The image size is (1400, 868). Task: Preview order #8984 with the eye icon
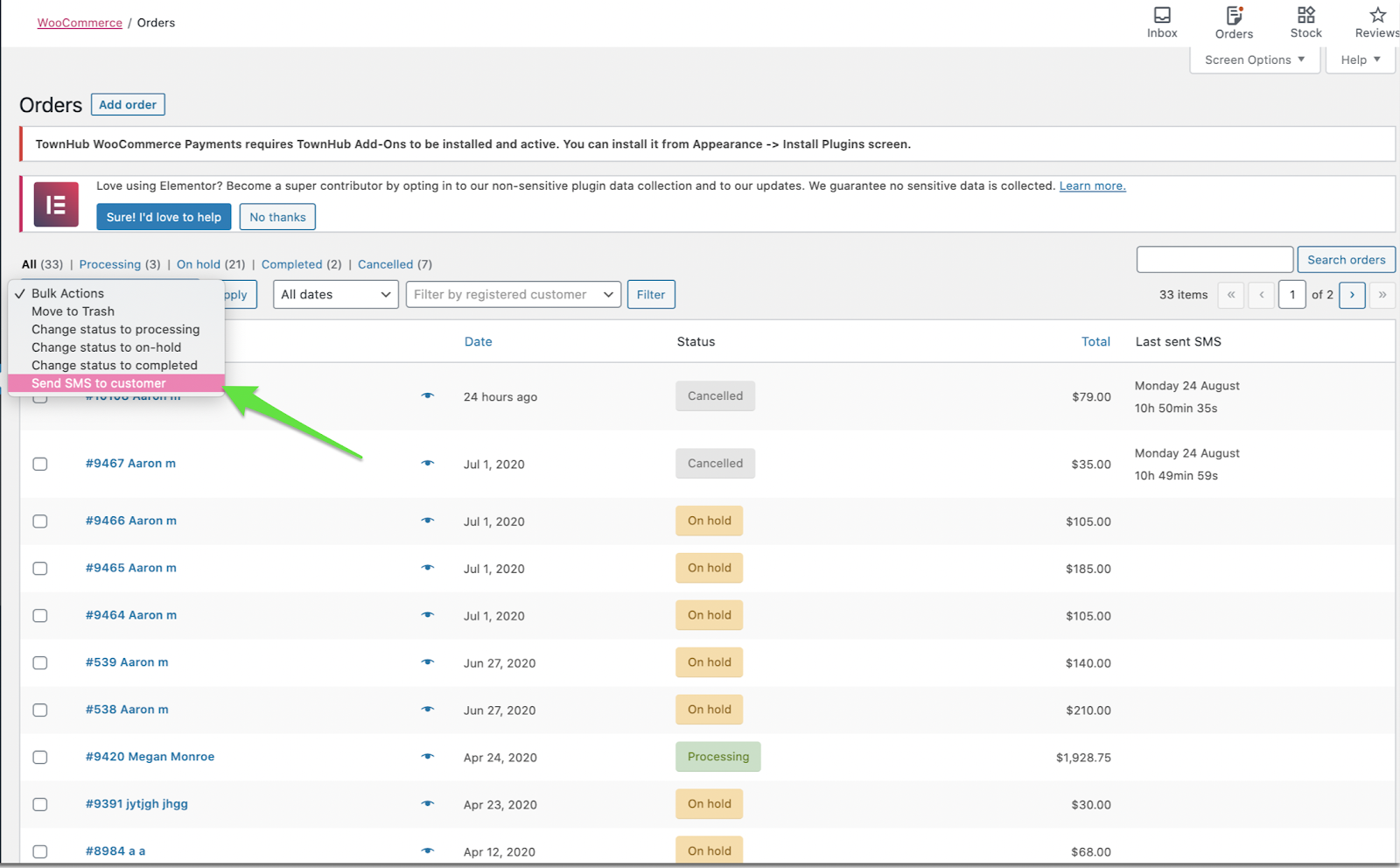[x=428, y=851]
